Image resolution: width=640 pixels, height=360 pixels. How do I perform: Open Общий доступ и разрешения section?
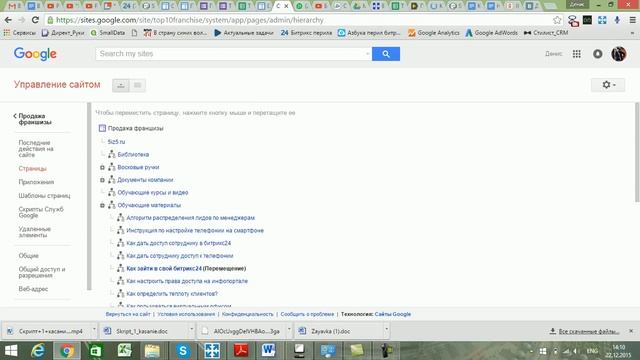coord(42,272)
